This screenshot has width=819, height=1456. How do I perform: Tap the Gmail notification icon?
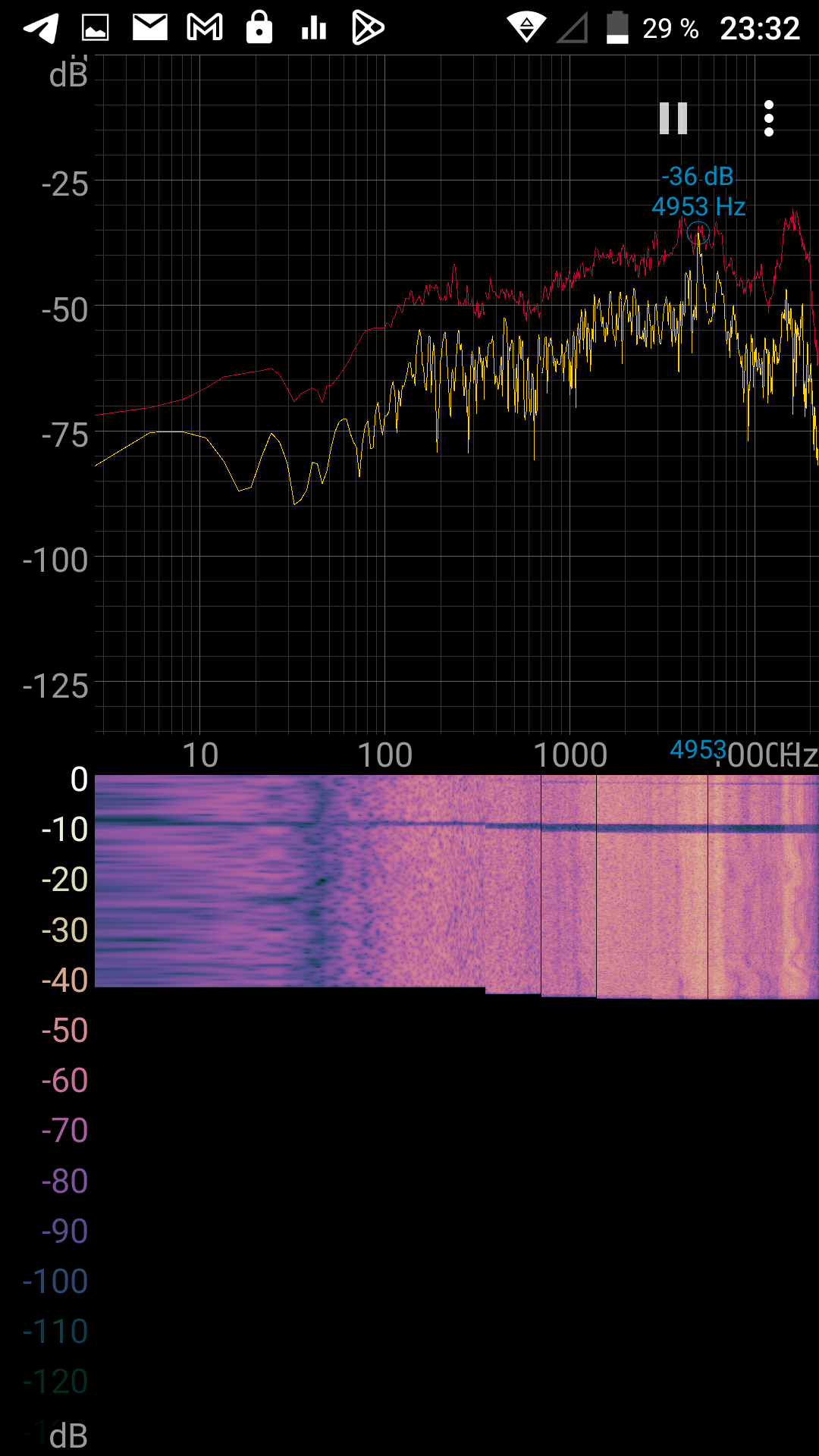coord(205,28)
